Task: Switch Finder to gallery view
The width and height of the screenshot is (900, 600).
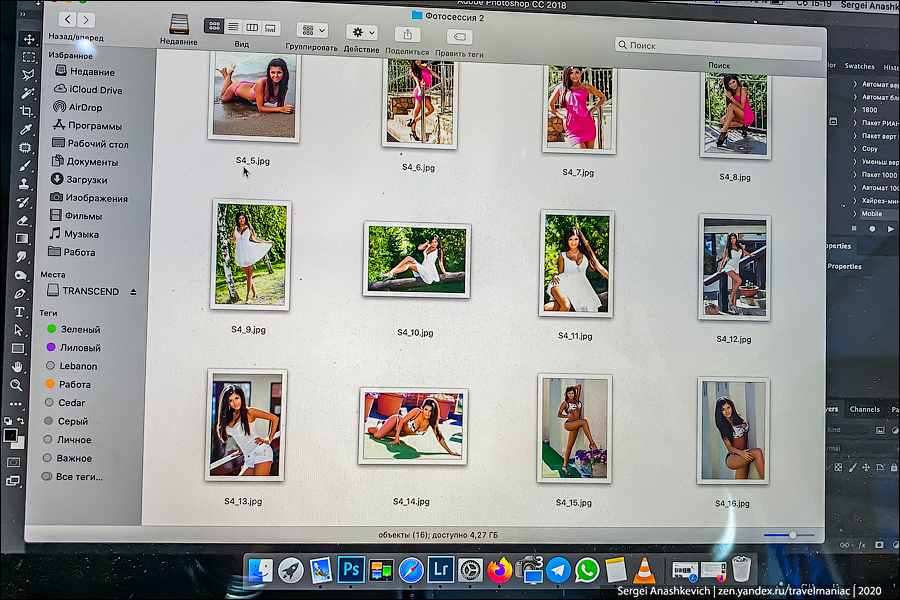Action: click(270, 28)
